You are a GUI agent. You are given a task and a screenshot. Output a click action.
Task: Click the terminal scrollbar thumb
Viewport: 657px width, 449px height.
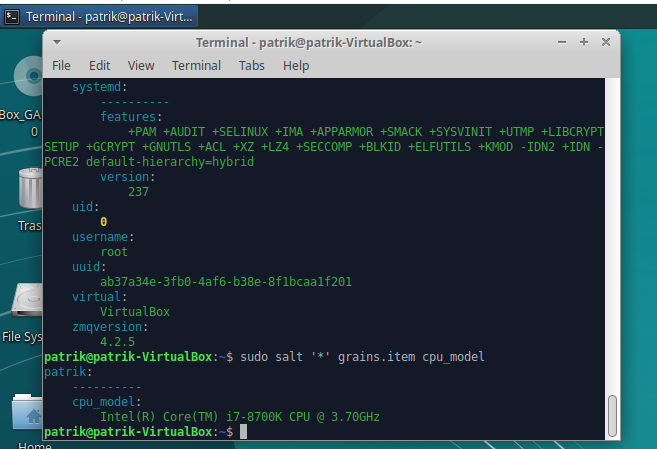coord(612,415)
